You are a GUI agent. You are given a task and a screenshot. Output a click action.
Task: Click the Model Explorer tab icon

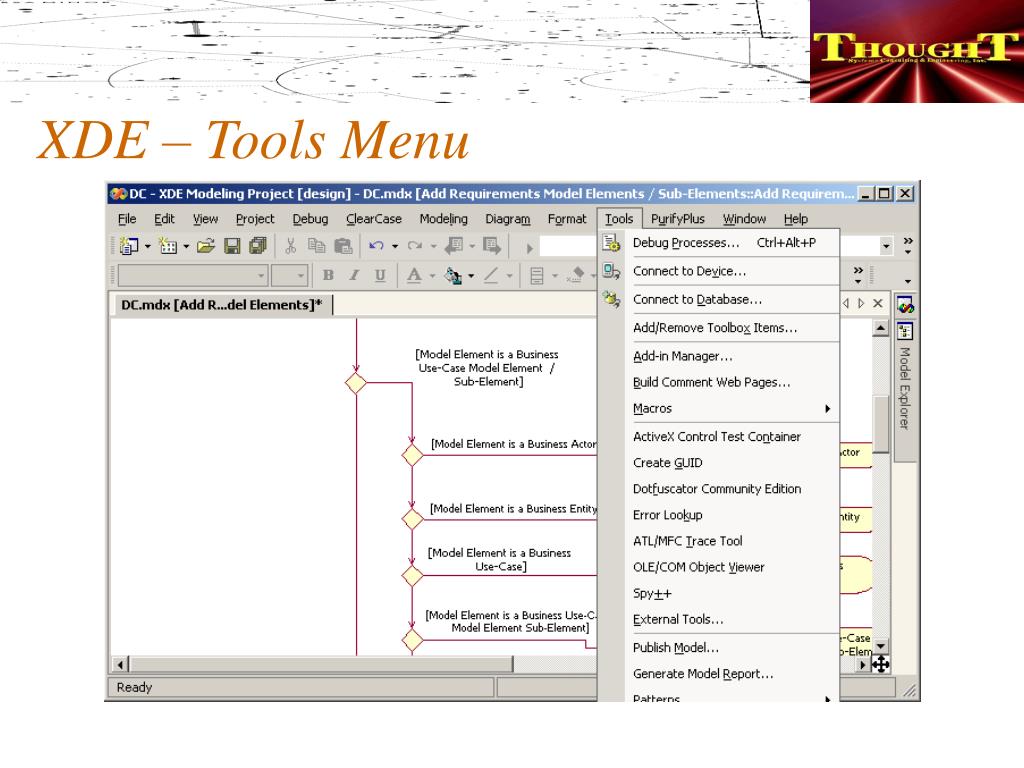(x=905, y=332)
